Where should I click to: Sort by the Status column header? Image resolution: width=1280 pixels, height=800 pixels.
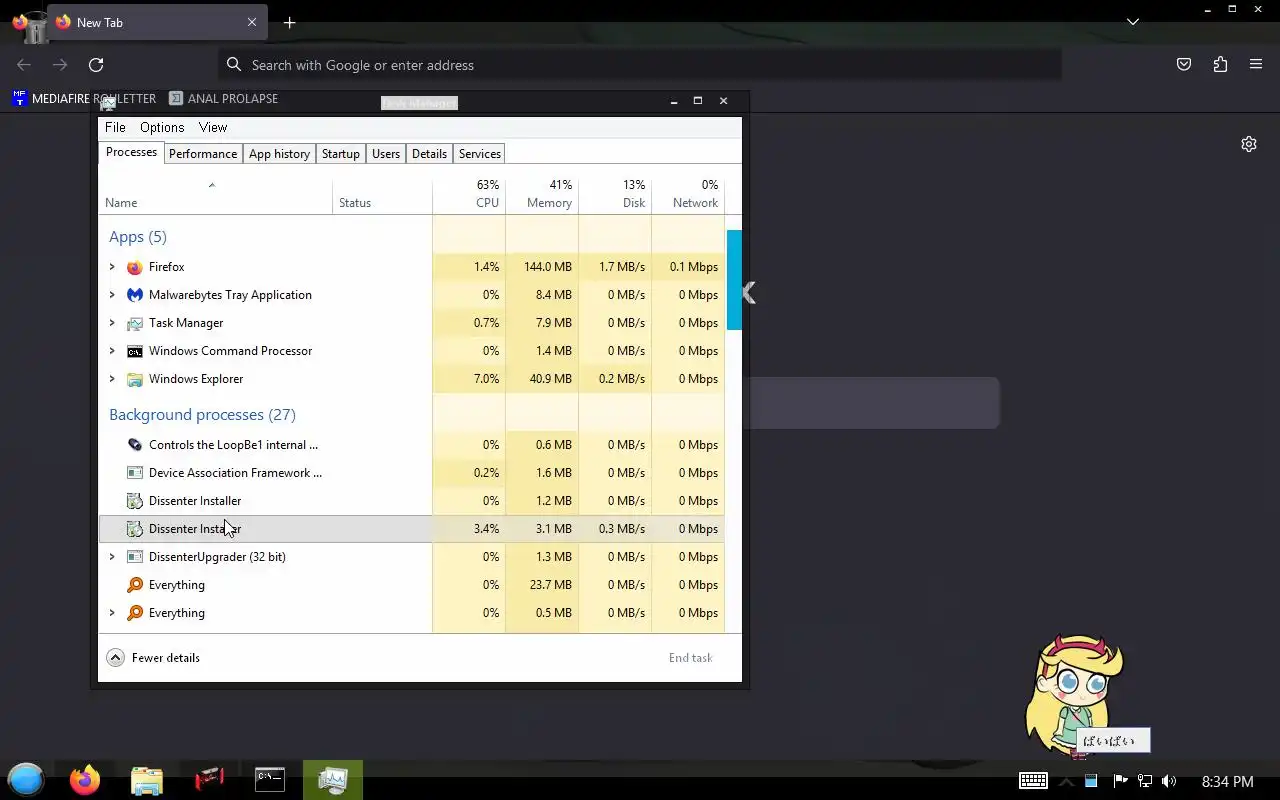point(383,194)
